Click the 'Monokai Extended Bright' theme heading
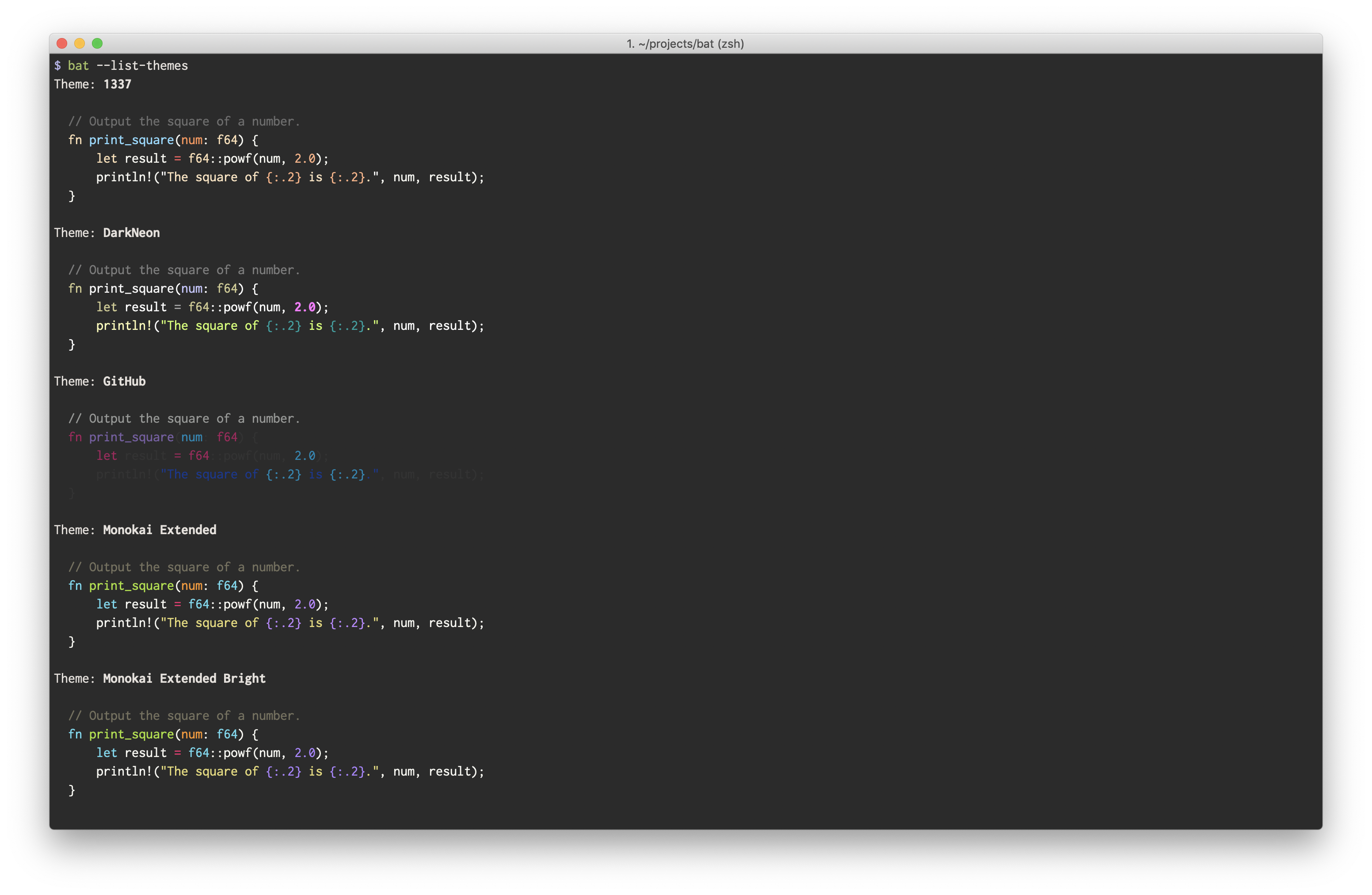The height and width of the screenshot is (895, 1372). point(184,679)
